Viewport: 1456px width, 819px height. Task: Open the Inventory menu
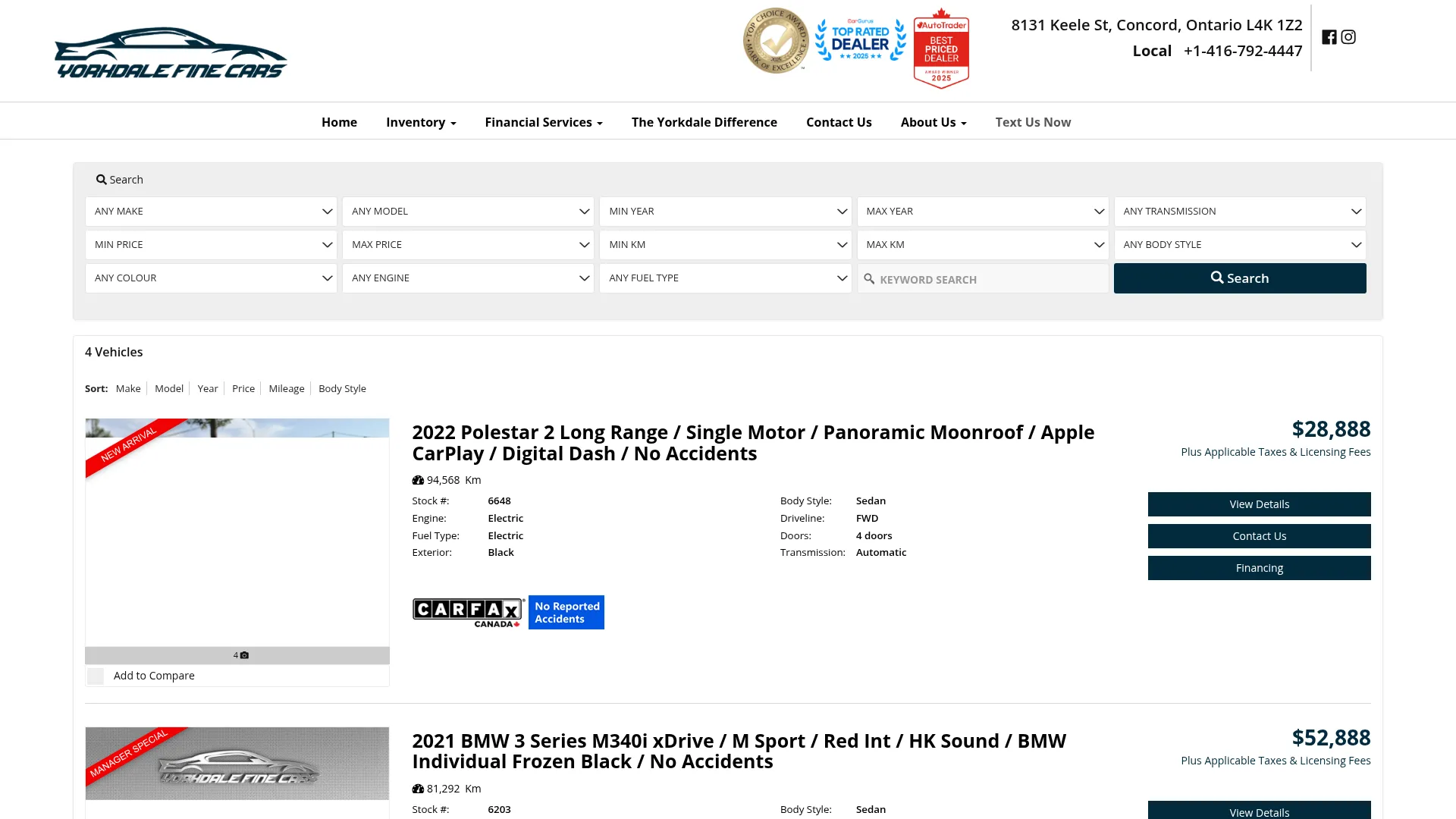tap(421, 122)
